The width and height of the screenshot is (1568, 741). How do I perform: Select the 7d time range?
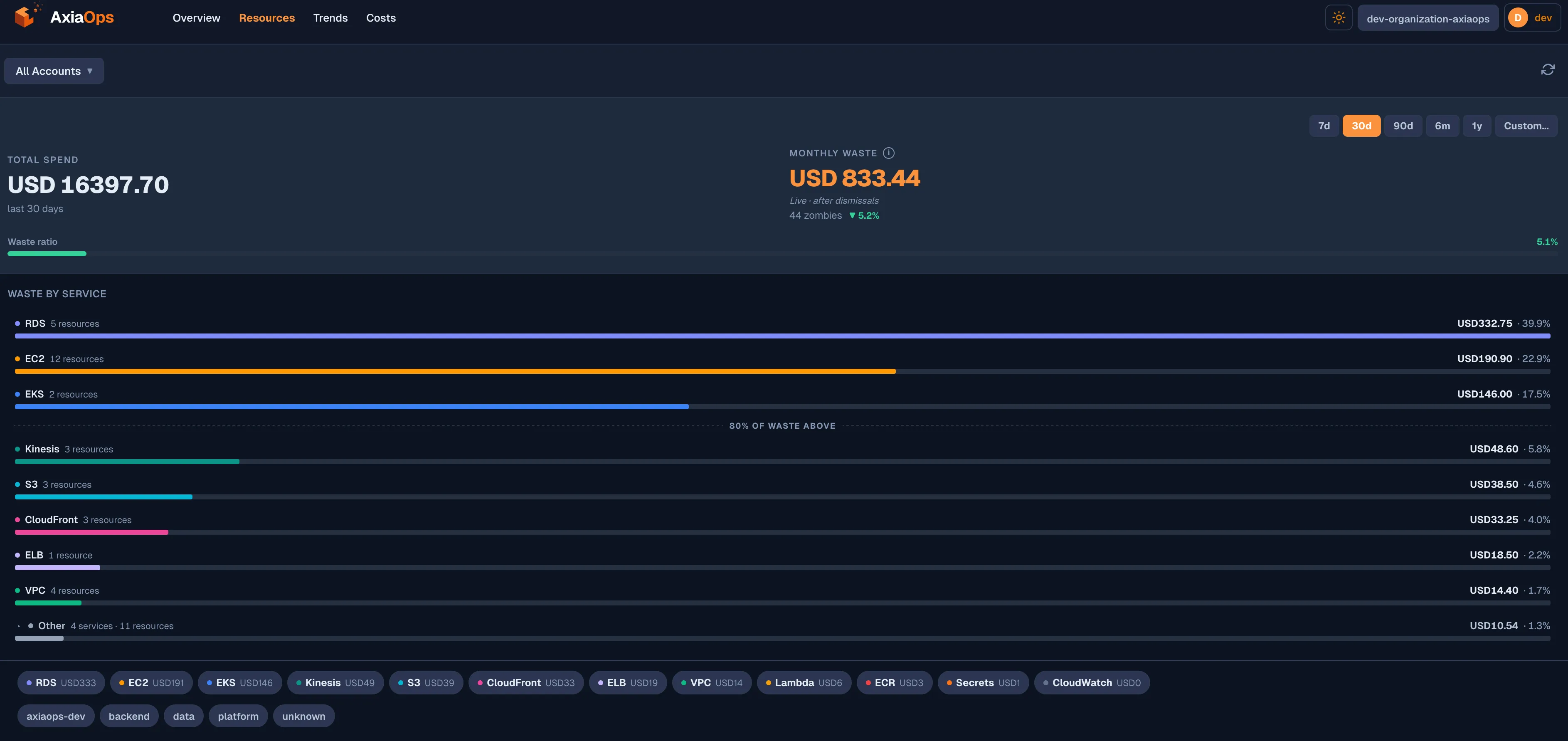tap(1324, 126)
